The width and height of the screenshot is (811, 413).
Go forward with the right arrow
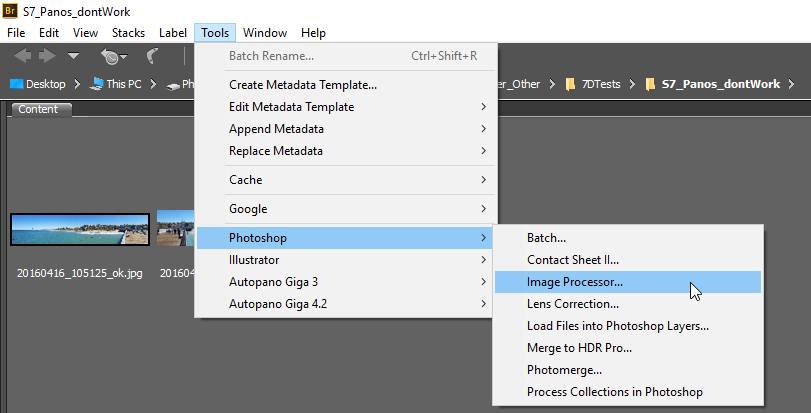point(47,55)
